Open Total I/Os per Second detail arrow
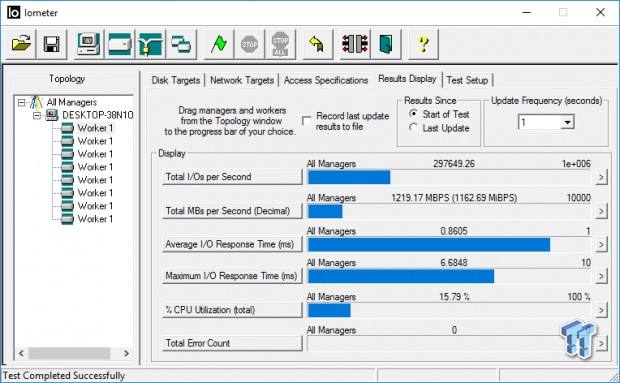620x383 pixels. click(601, 177)
